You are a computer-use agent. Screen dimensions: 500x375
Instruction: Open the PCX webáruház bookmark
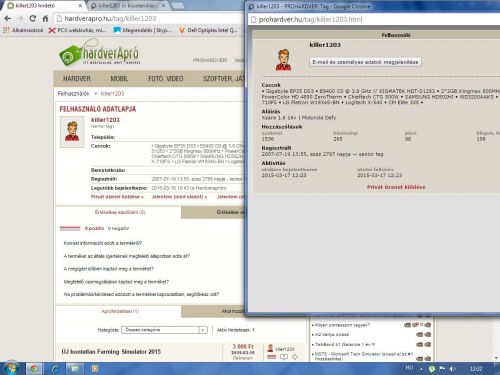click(78, 30)
